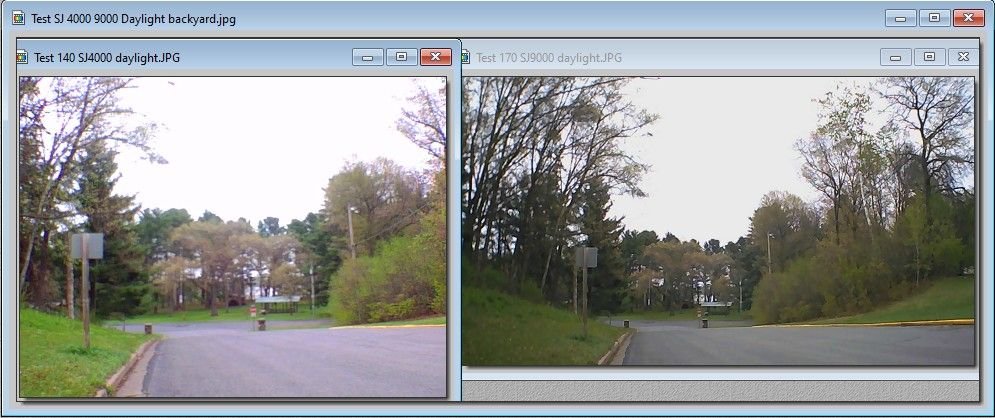The height and width of the screenshot is (418, 995).
Task: Close the main backyard.jpg window
Action: 969,18
